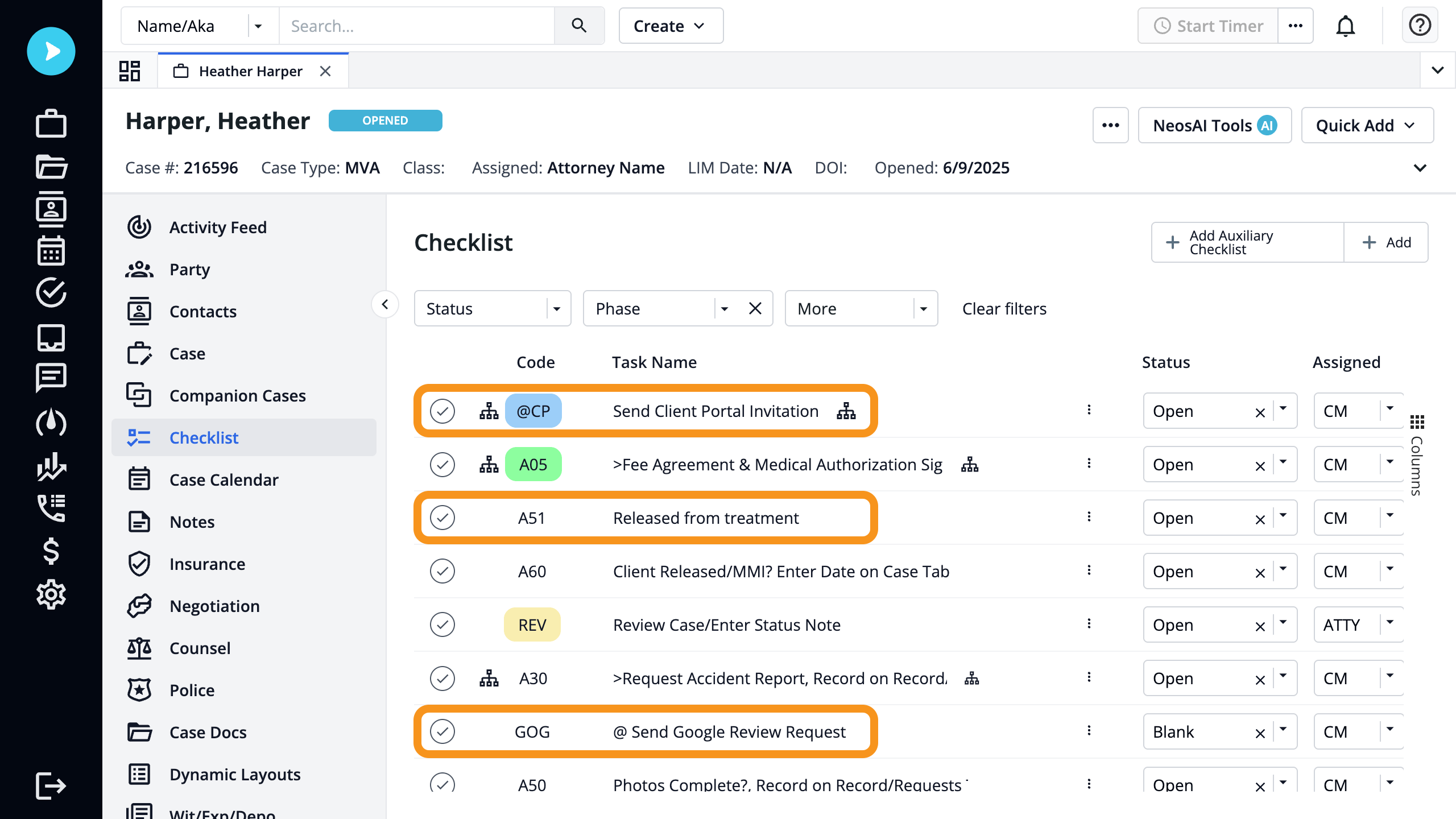This screenshot has height=819, width=1456.
Task: Click the billing dollar icon in left rail
Action: (51, 552)
